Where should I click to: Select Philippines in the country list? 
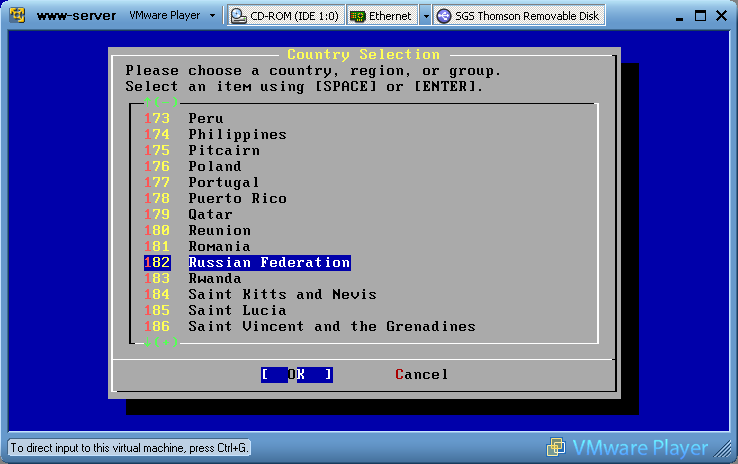(x=237, y=134)
